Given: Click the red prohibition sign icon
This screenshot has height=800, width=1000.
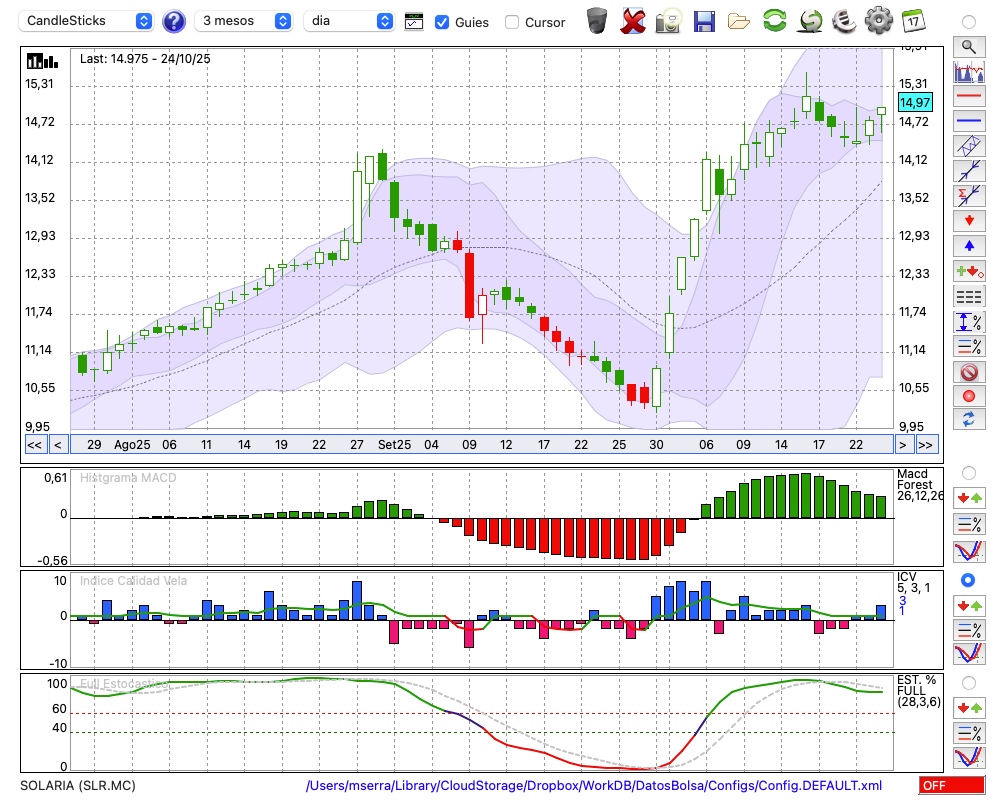Looking at the screenshot, I should pos(968,372).
